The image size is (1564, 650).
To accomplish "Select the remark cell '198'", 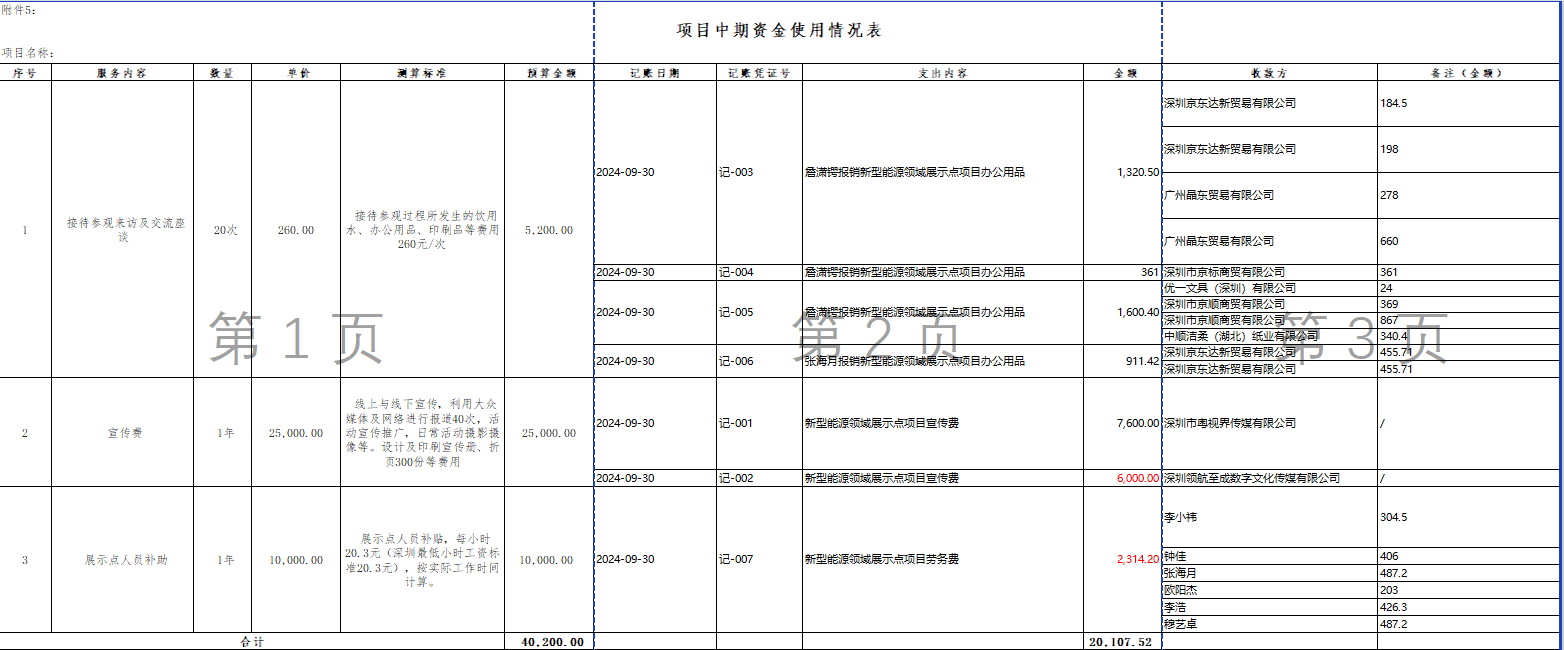I will pos(1467,149).
